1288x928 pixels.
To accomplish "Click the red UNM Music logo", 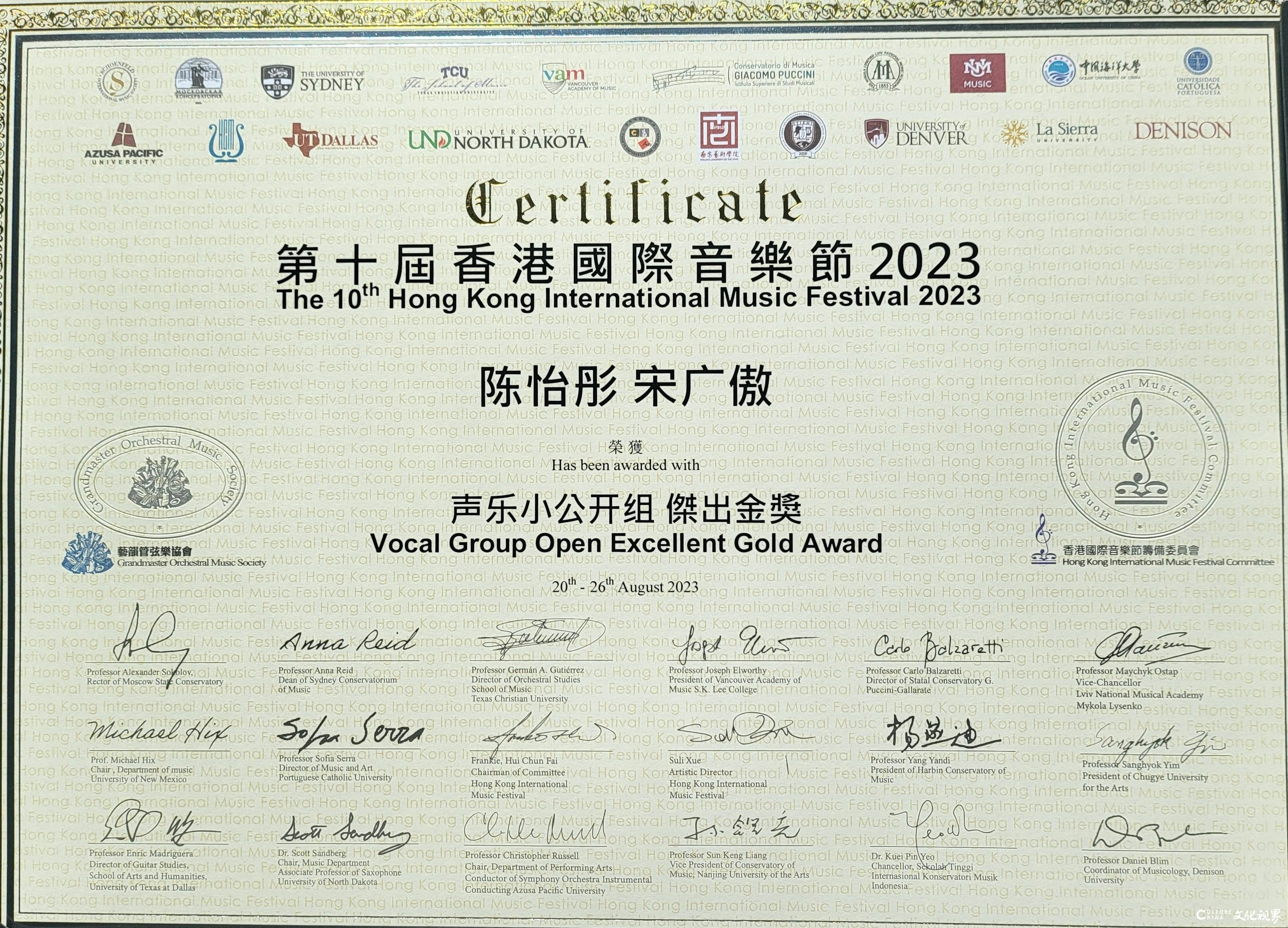I will [x=977, y=73].
